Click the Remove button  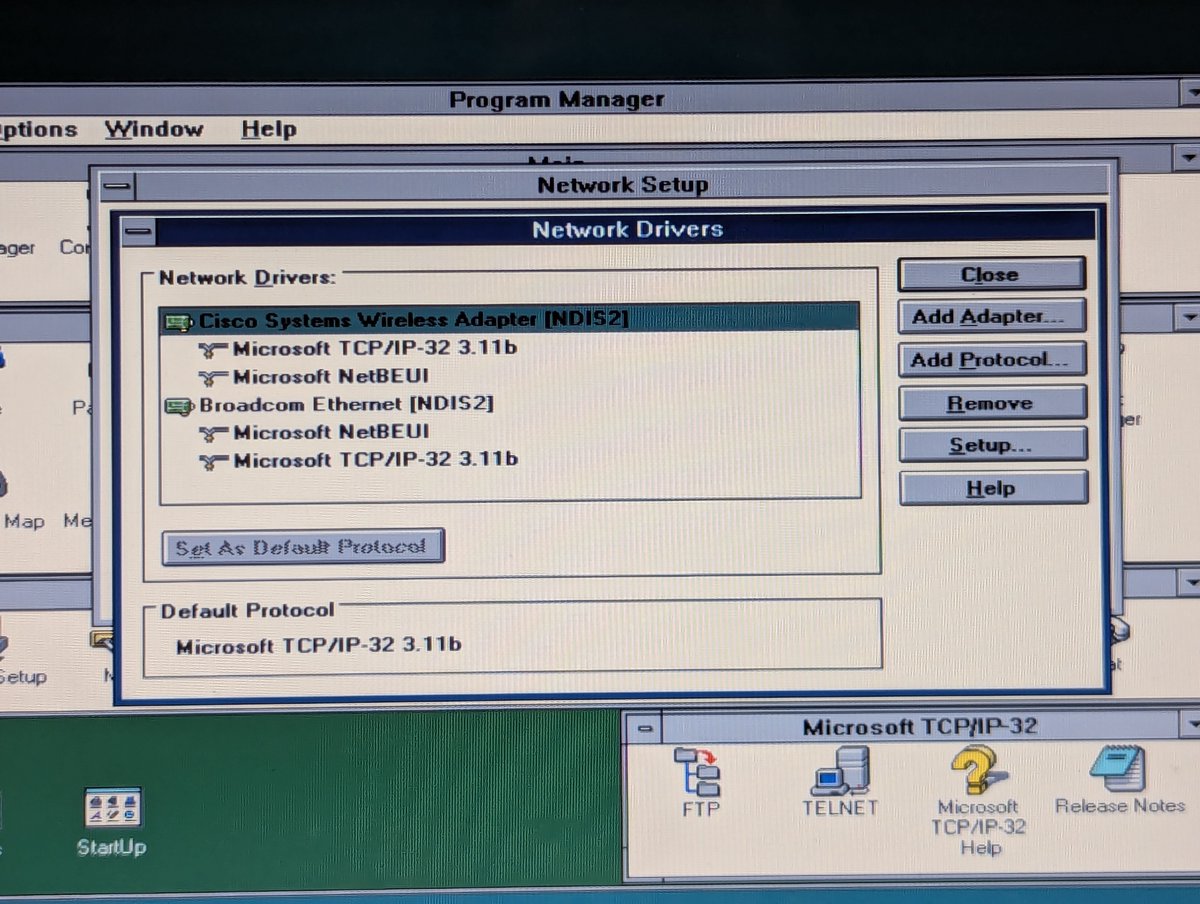click(992, 403)
